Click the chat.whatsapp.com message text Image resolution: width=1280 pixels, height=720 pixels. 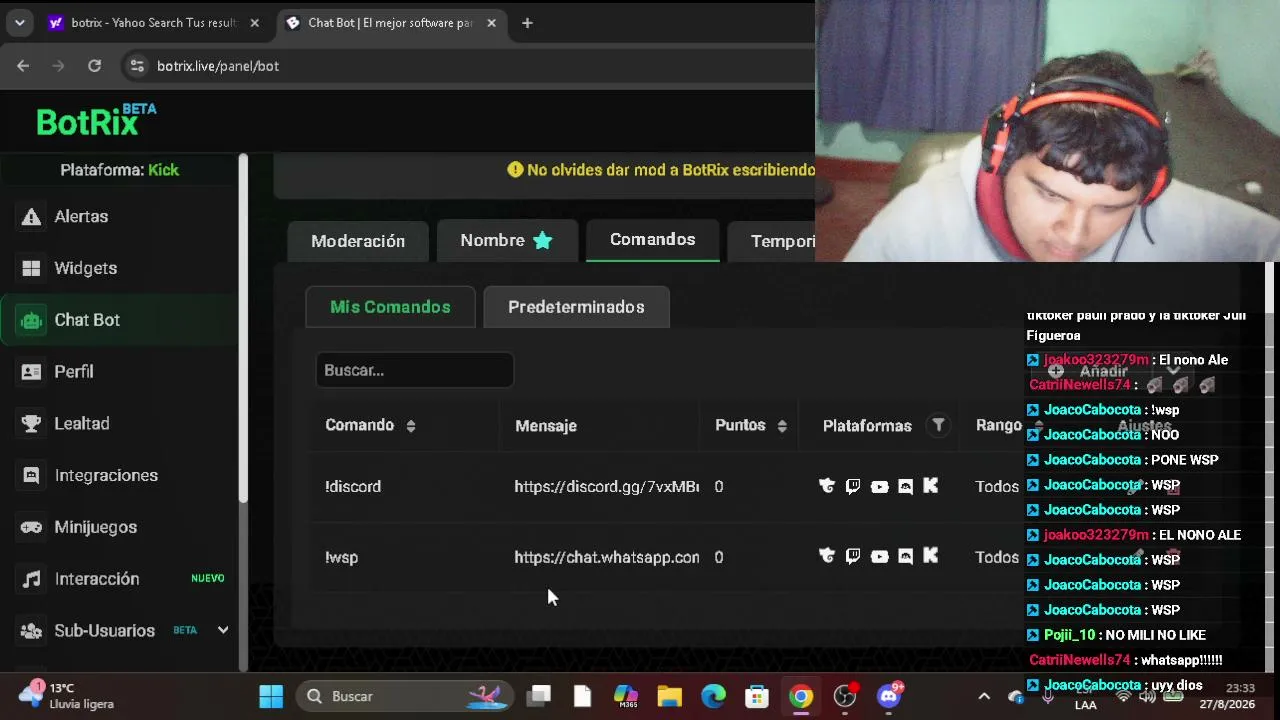coord(606,558)
